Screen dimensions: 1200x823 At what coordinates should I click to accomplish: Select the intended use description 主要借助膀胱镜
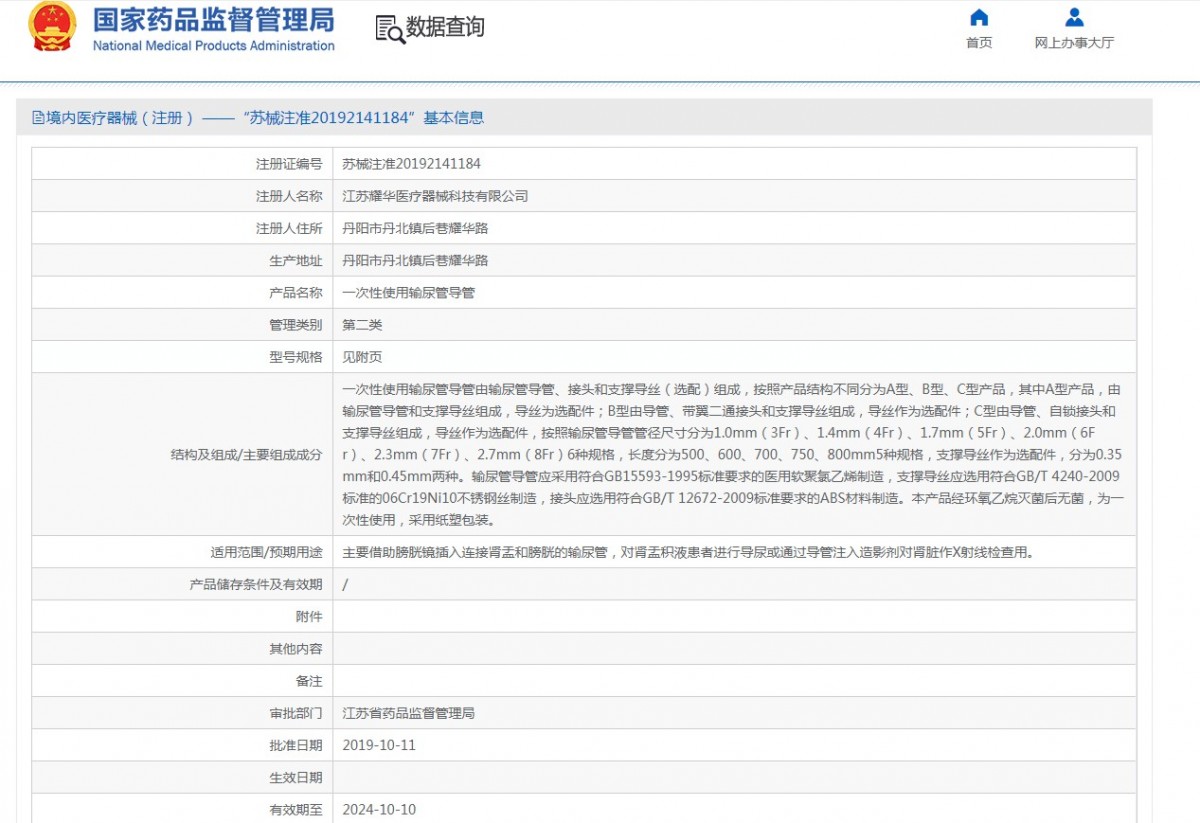point(688,552)
